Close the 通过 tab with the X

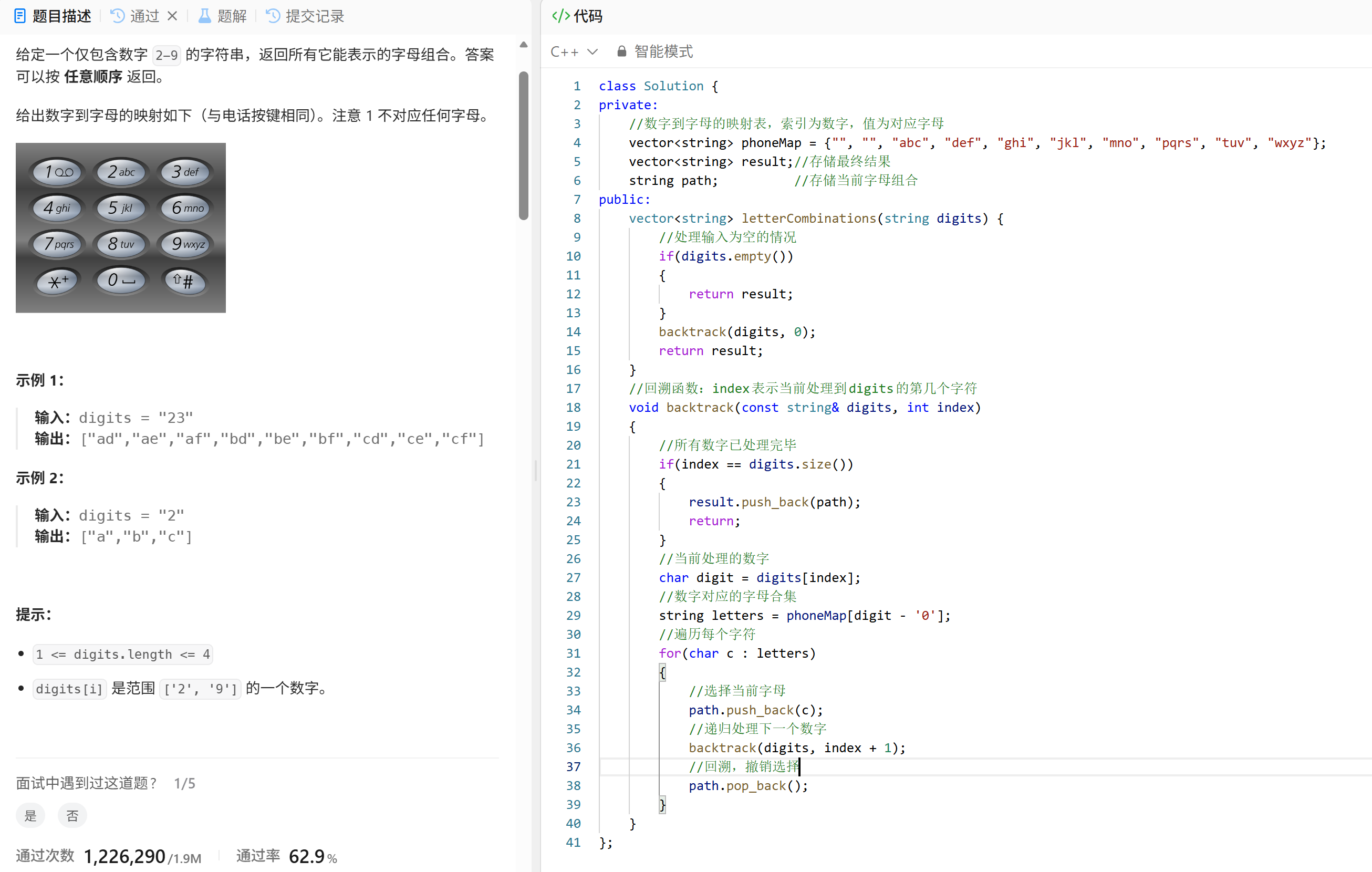click(172, 16)
